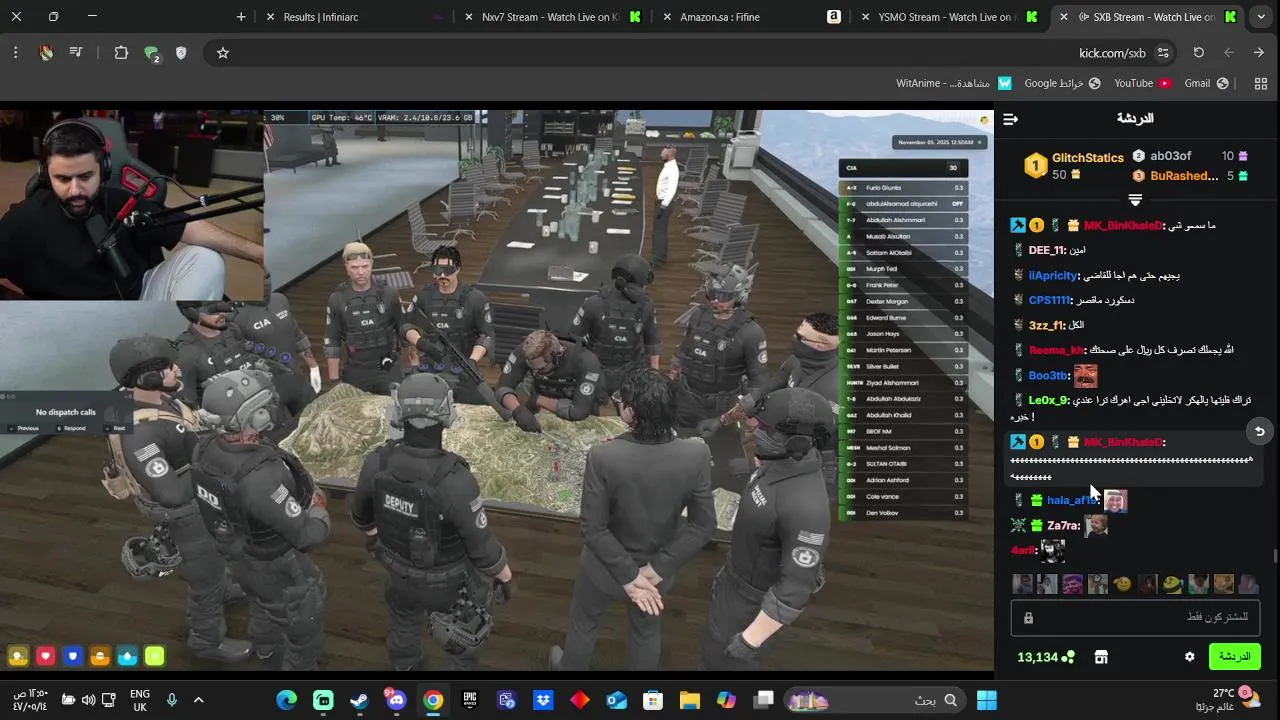Open Steam from the taskbar
Image resolution: width=1280 pixels, height=720 pixels.
pos(359,700)
